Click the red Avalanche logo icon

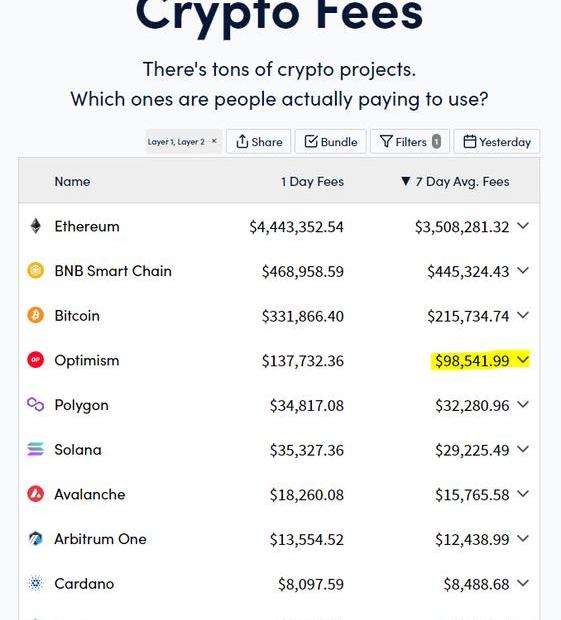tap(36, 494)
